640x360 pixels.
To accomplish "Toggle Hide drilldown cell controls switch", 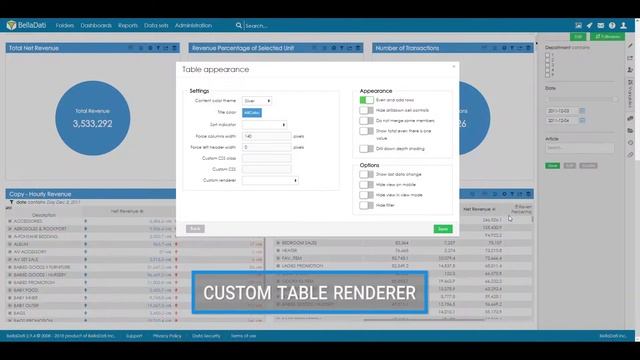I will click(367, 110).
